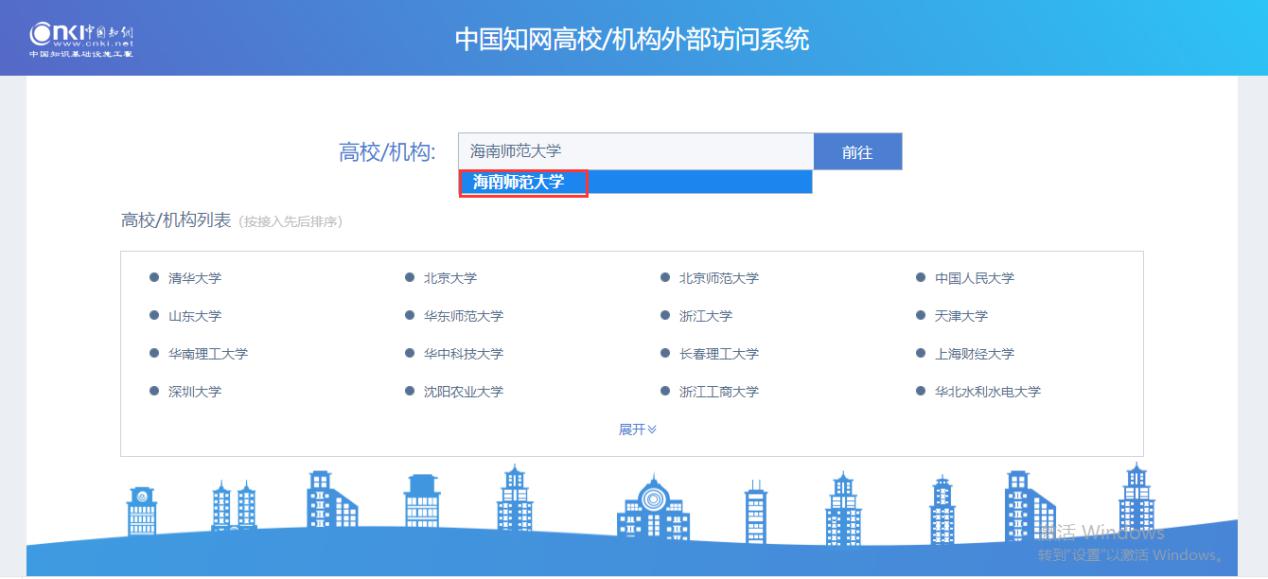The width and height of the screenshot is (1268, 579).
Task: Open 沈阳农业大学 entry
Action: (463, 392)
